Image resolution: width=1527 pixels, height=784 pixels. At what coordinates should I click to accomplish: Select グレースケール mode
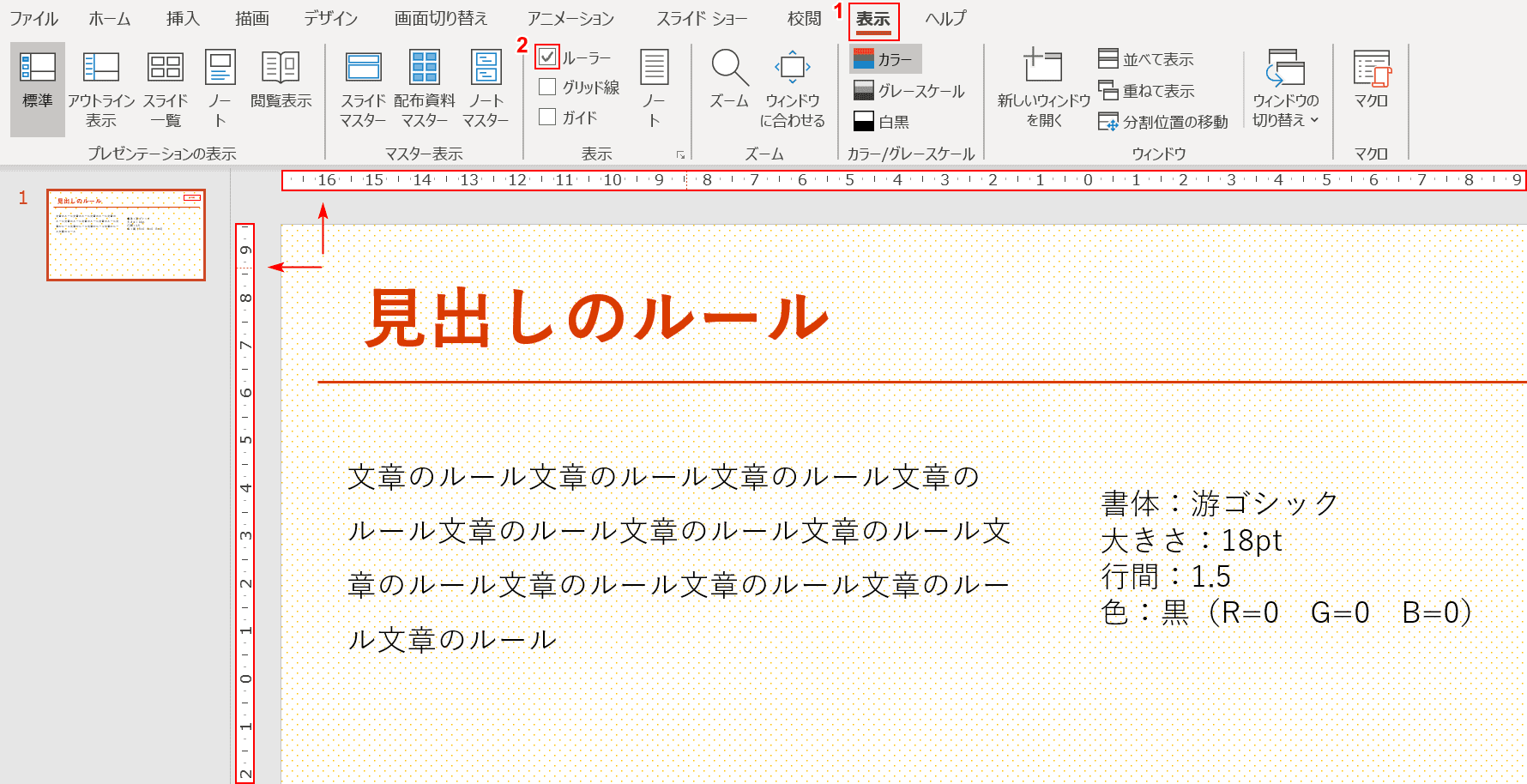click(x=909, y=91)
